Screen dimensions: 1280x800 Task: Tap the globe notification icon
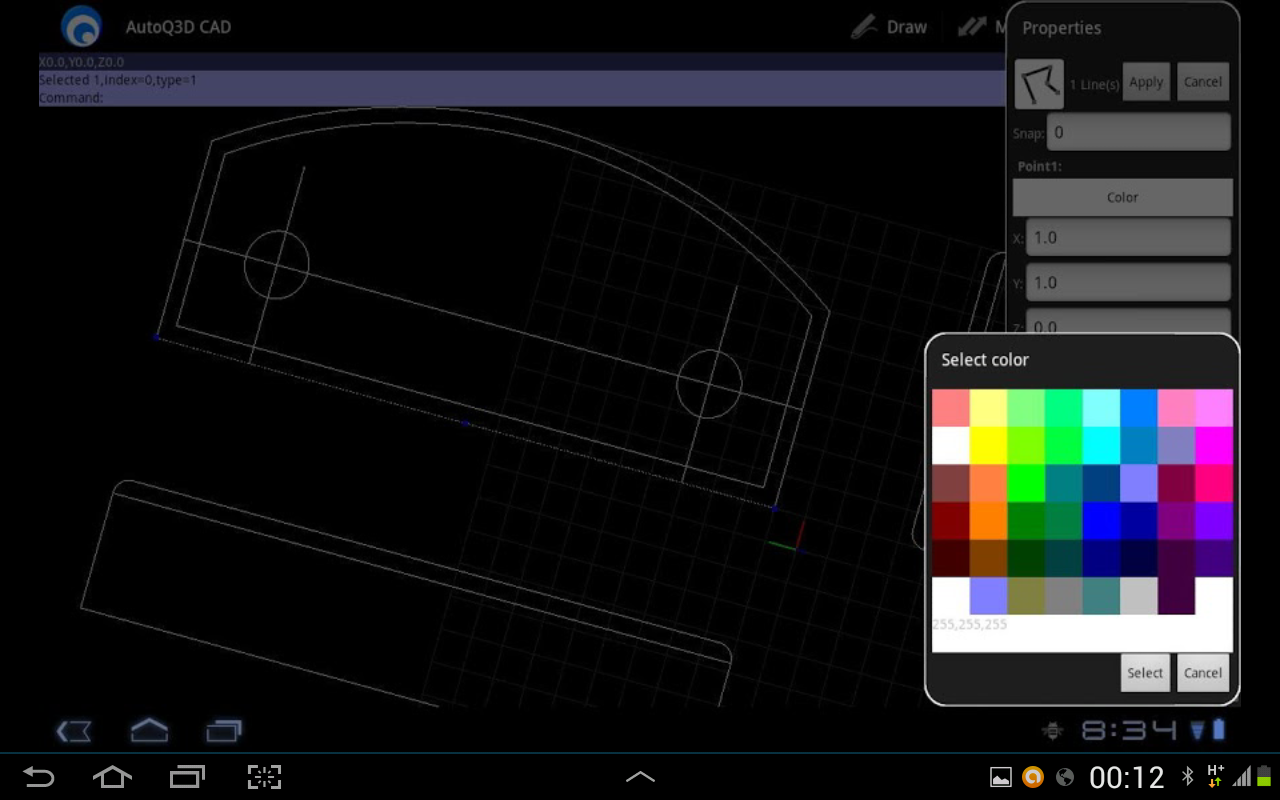point(1065,777)
